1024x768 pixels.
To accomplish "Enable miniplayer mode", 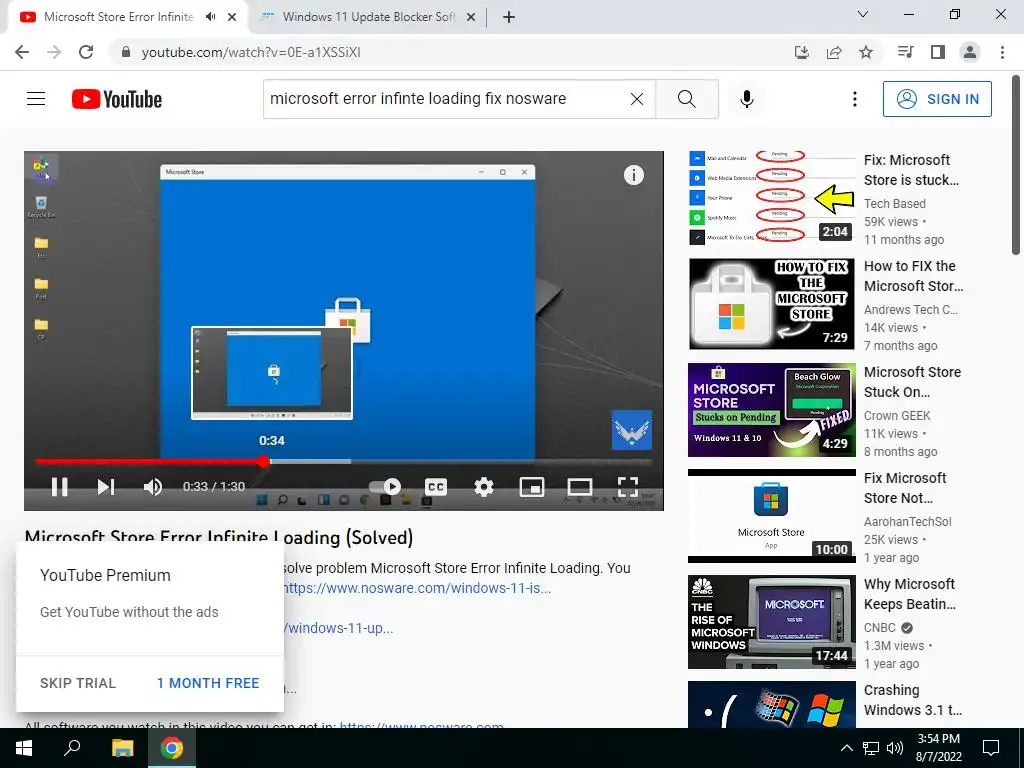I will [x=532, y=487].
